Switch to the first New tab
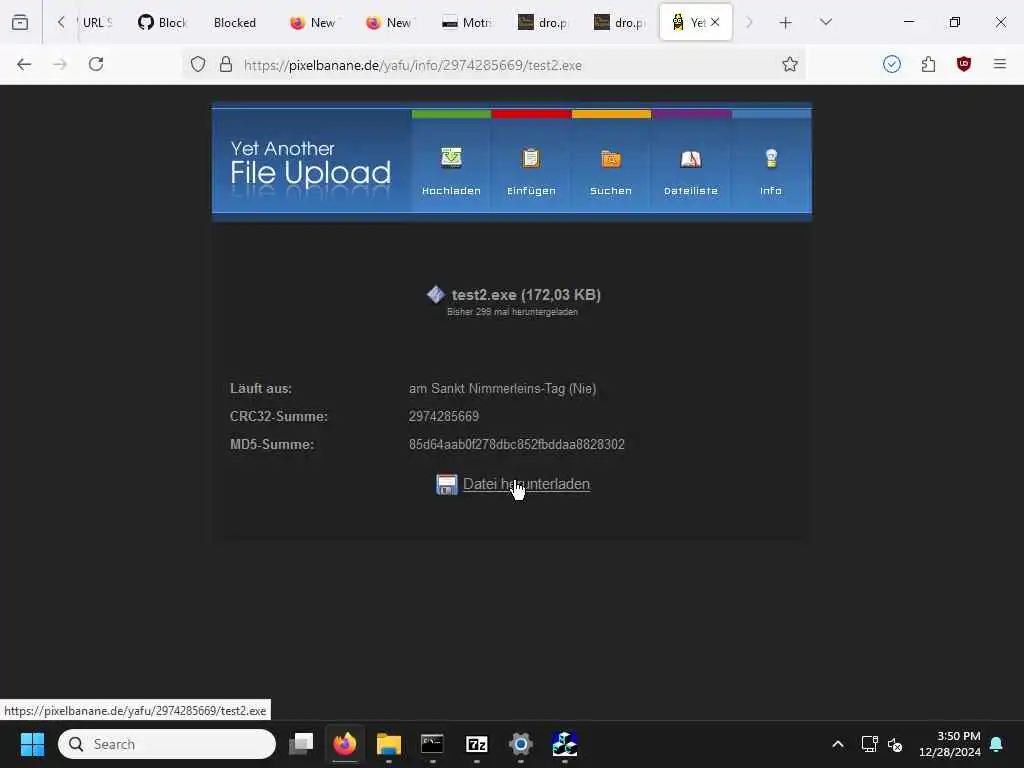This screenshot has width=1024, height=768. coord(313,23)
